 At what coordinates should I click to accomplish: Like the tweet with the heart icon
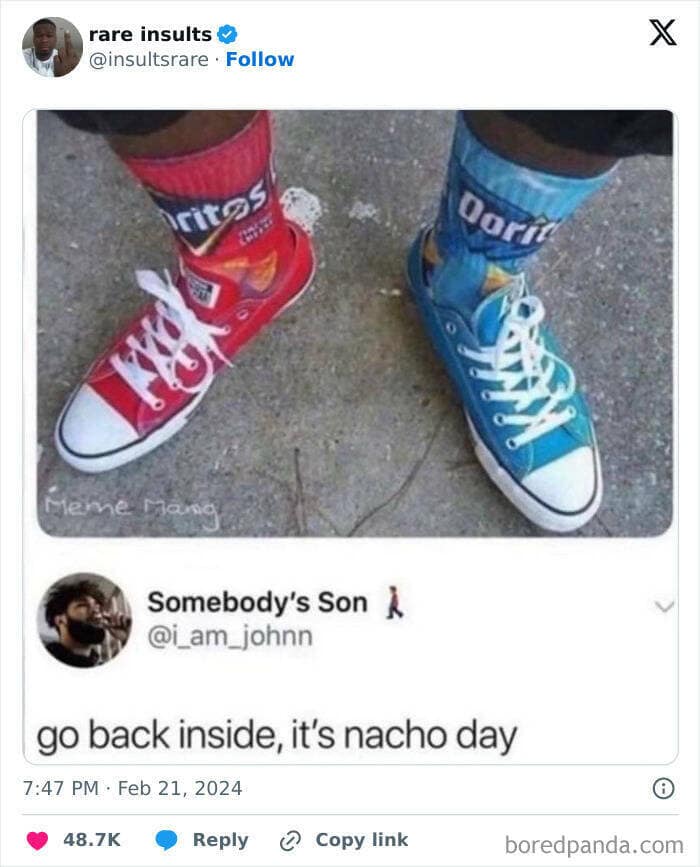click(x=38, y=840)
